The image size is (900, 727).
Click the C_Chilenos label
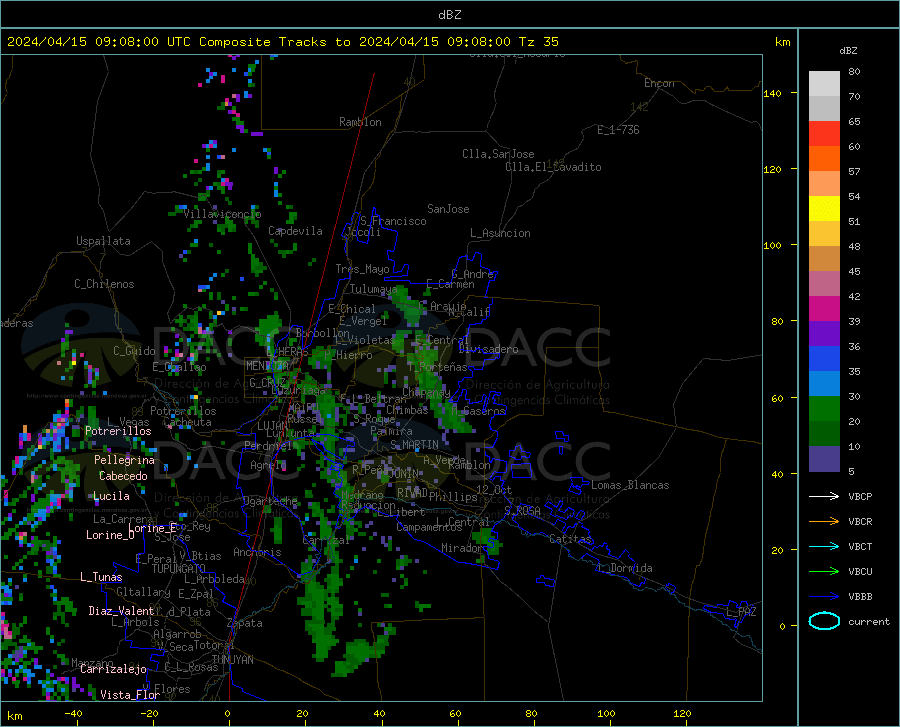104,284
